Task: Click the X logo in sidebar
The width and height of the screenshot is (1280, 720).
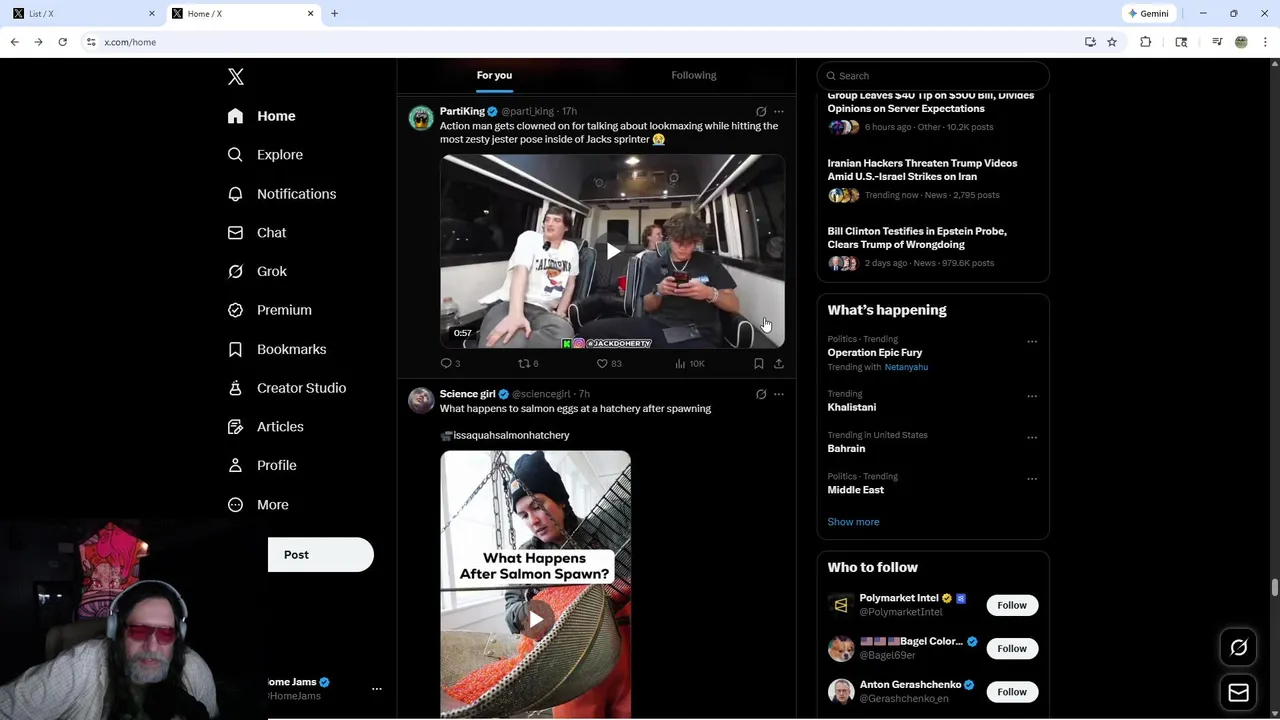Action: pyautogui.click(x=236, y=77)
